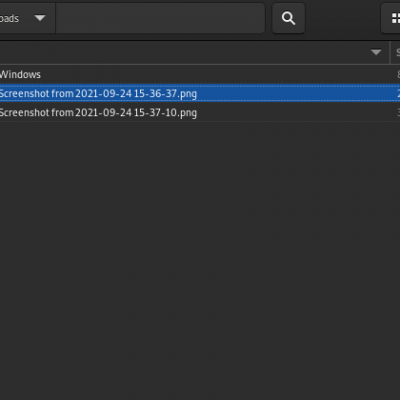Image resolution: width=400 pixels, height=400 pixels.
Task: Select the Windows folder row
Action: (x=200, y=74)
